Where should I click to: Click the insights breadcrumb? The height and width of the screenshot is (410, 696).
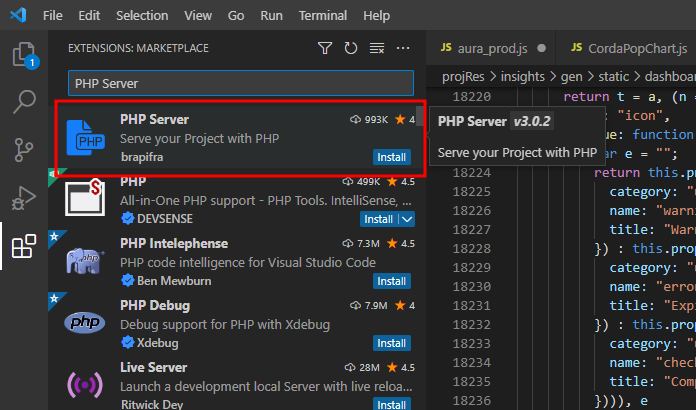click(x=522, y=77)
